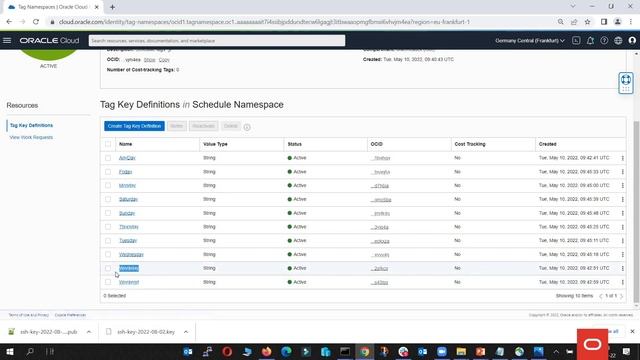Image resolution: width=640 pixels, height=360 pixels.
Task: Open actions menu for AnyDay row
Action: pyautogui.click(x=622, y=158)
